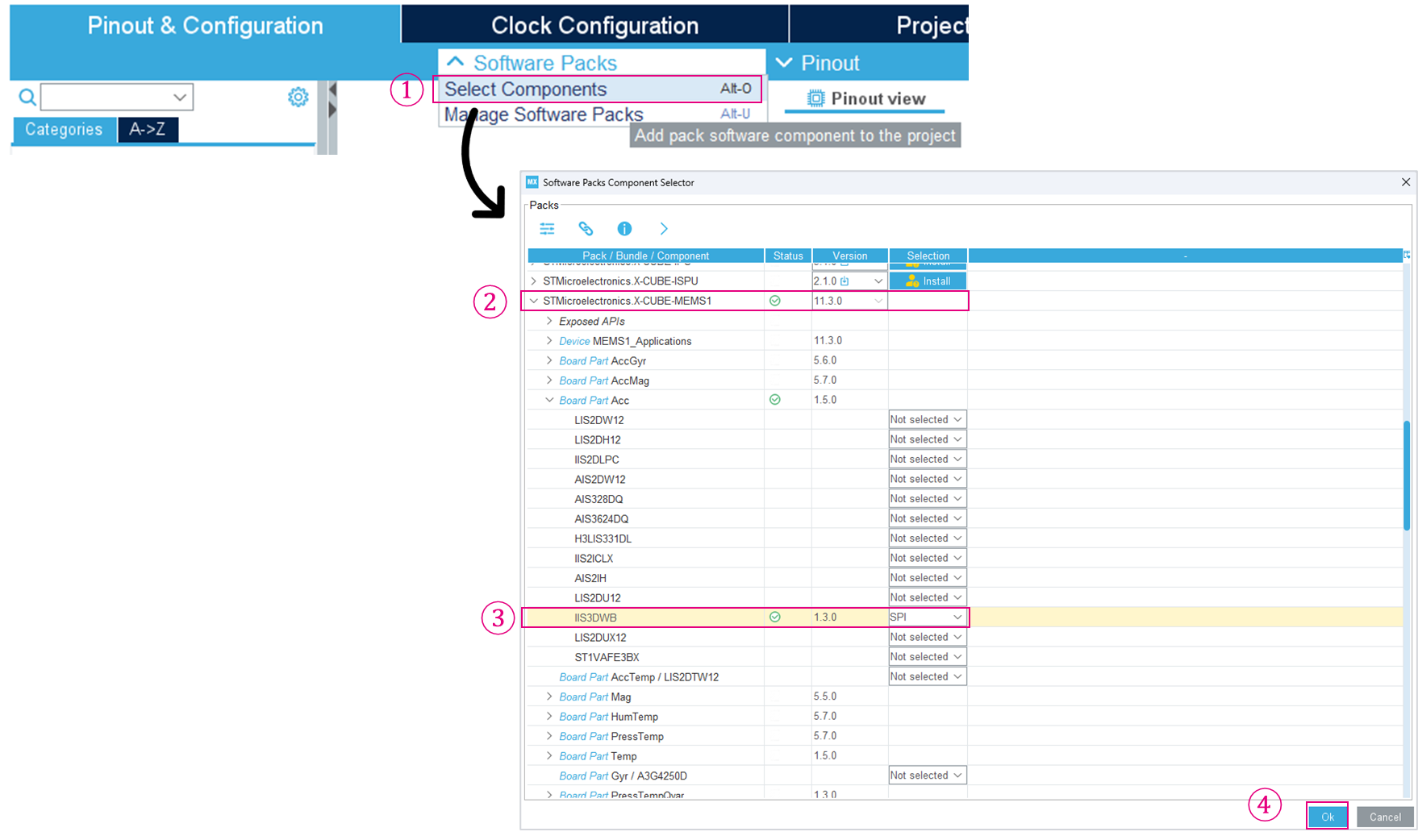Click the status check icon of the IIS3DWB row
Screen dimensions: 1418x840
coord(775,618)
